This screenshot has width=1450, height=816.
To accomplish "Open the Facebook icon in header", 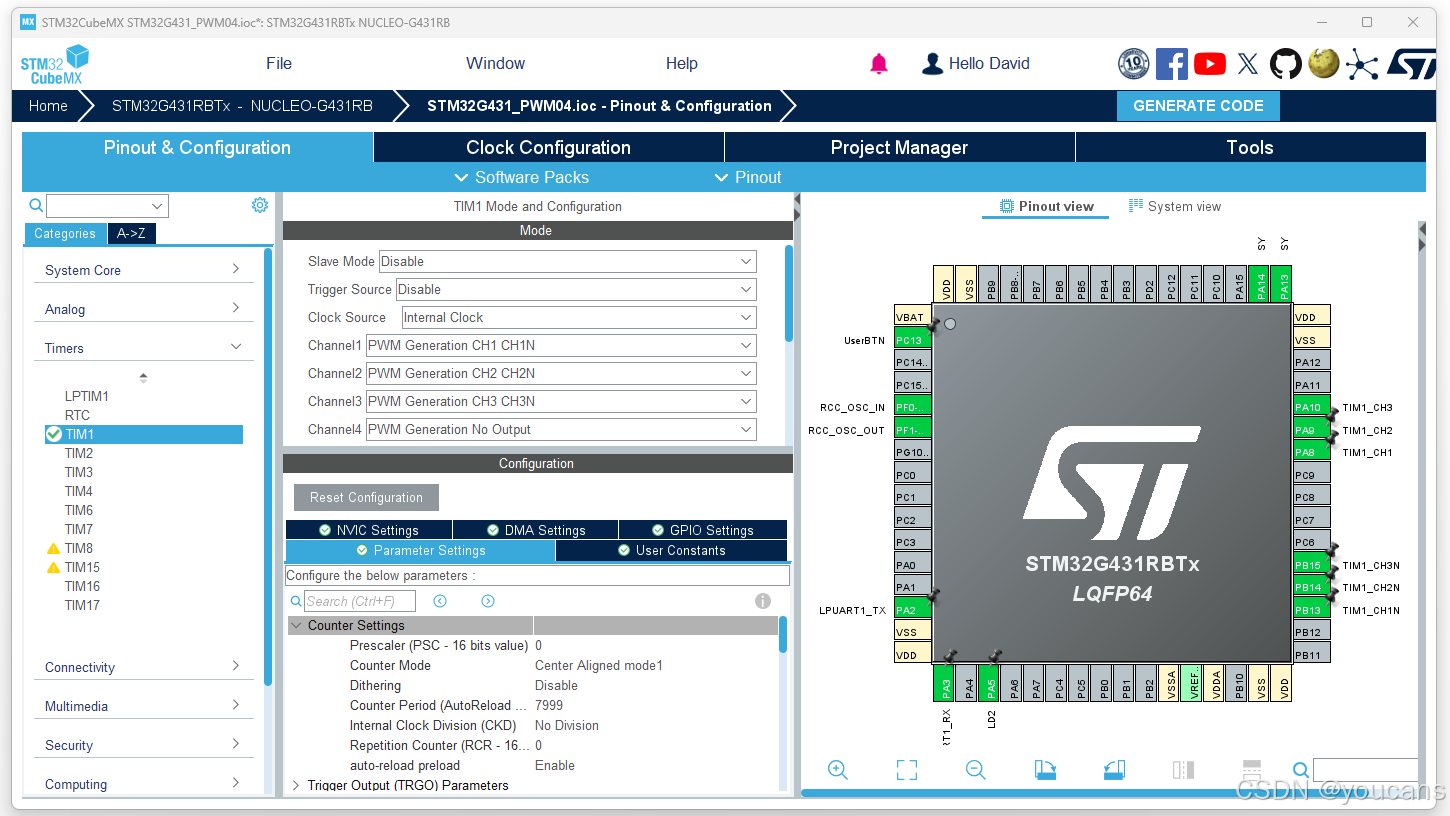I will click(1172, 64).
